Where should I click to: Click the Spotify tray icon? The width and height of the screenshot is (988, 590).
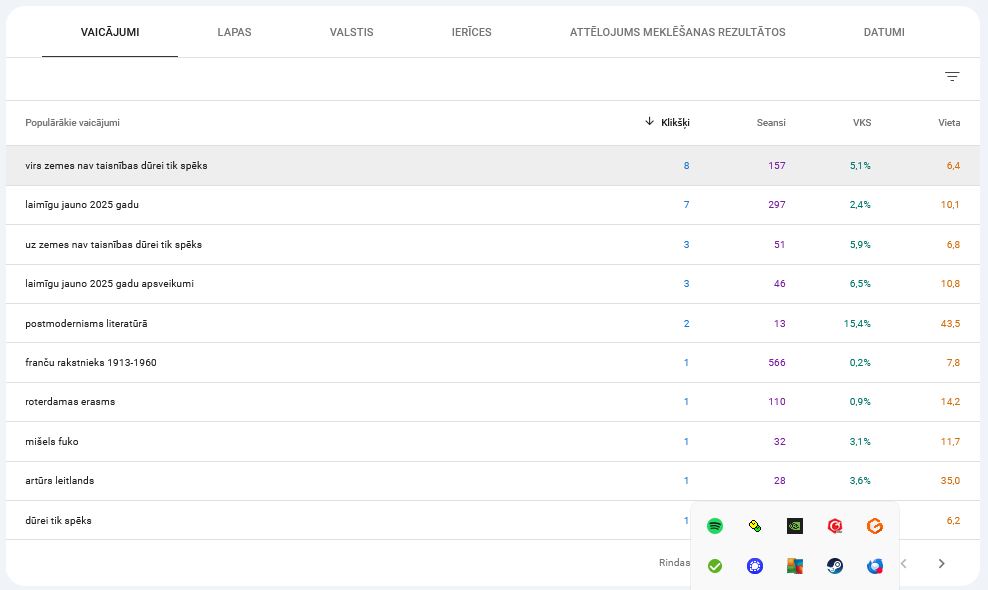(715, 526)
